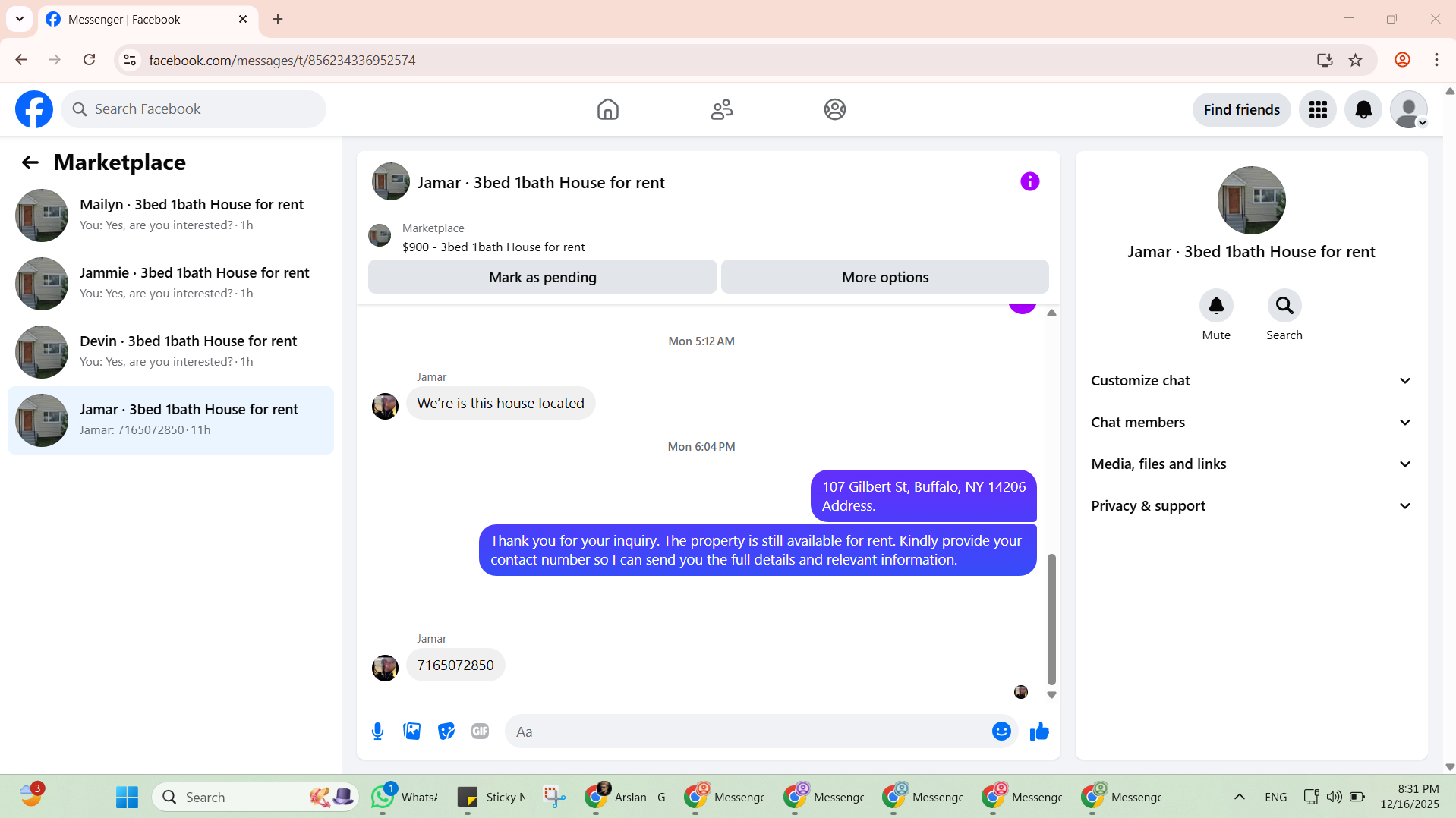This screenshot has width=1456, height=818.
Task: Open the large house thumbnail in info panel
Action: point(1251,200)
